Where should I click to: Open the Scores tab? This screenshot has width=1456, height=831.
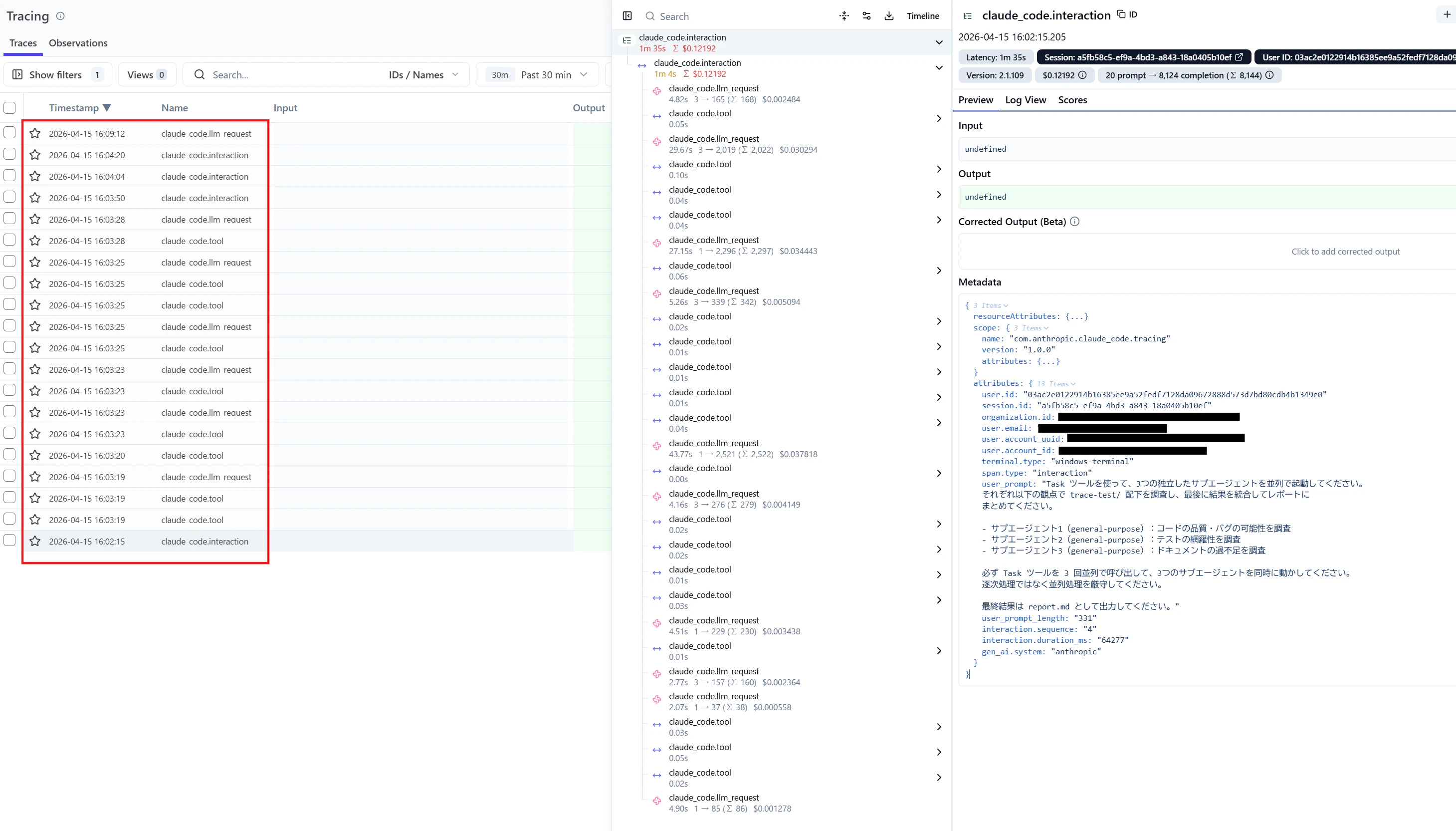pyautogui.click(x=1072, y=100)
